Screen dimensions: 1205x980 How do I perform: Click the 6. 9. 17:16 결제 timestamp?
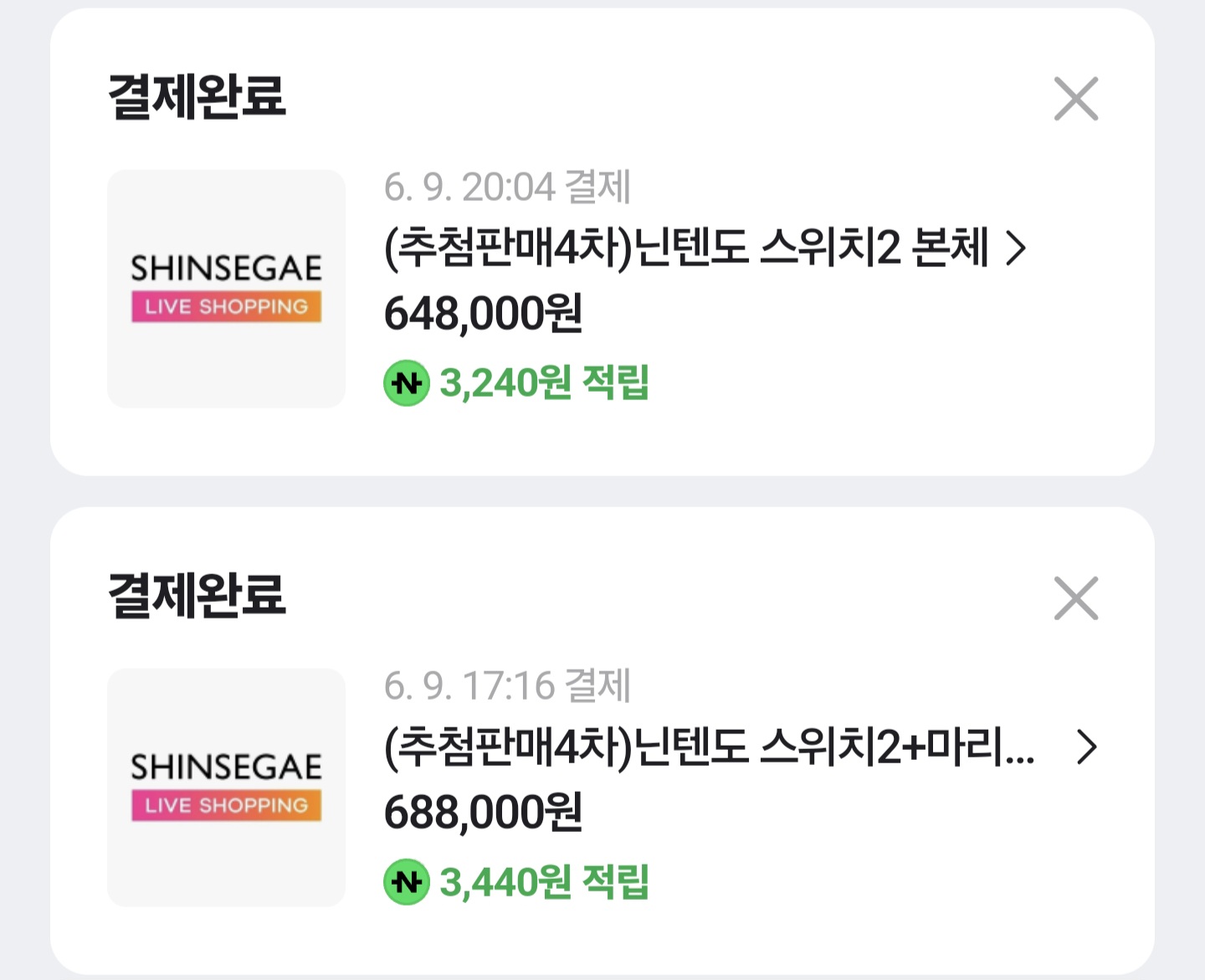(507, 685)
